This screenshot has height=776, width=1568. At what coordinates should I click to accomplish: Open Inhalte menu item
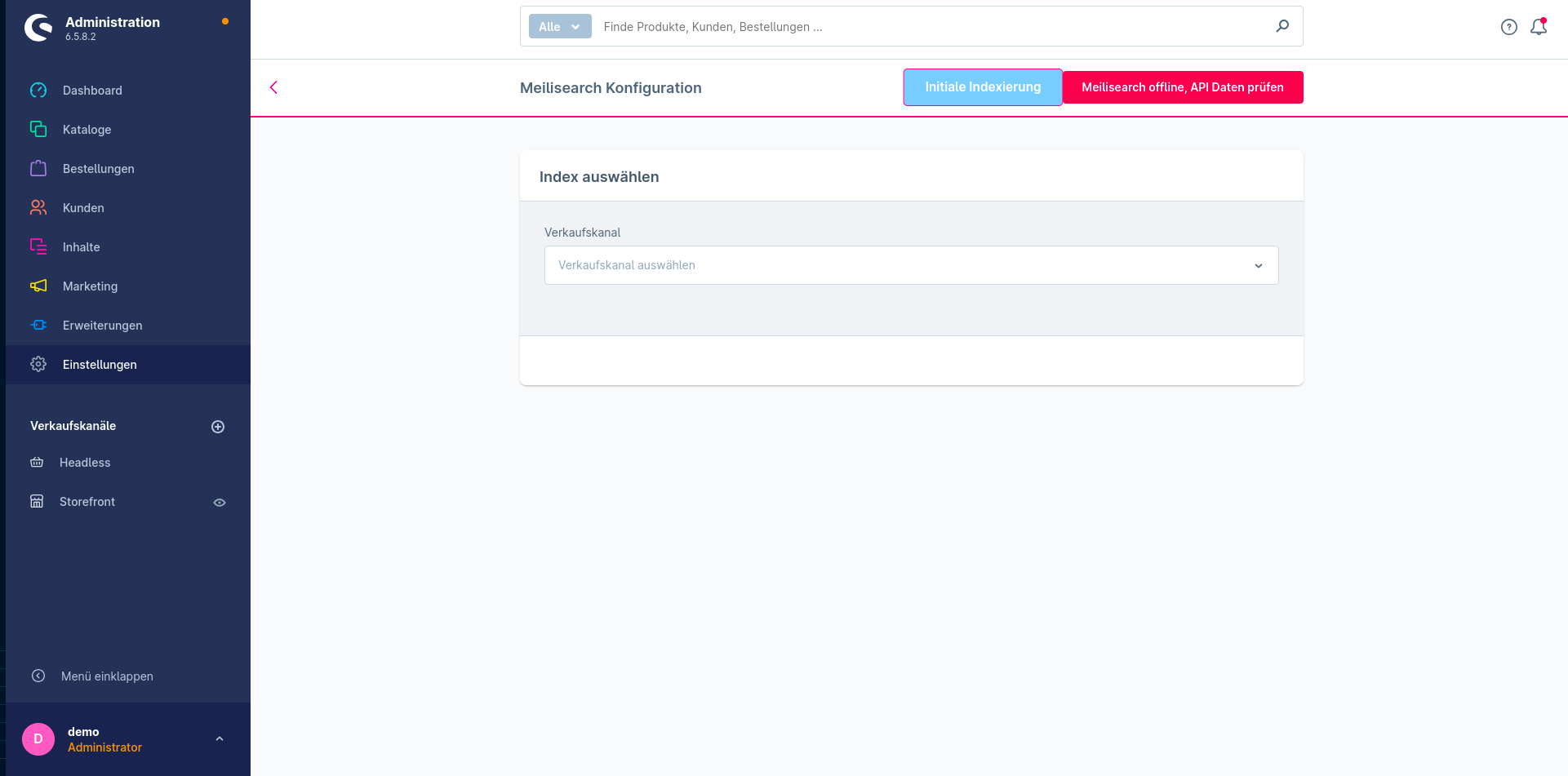[128, 247]
